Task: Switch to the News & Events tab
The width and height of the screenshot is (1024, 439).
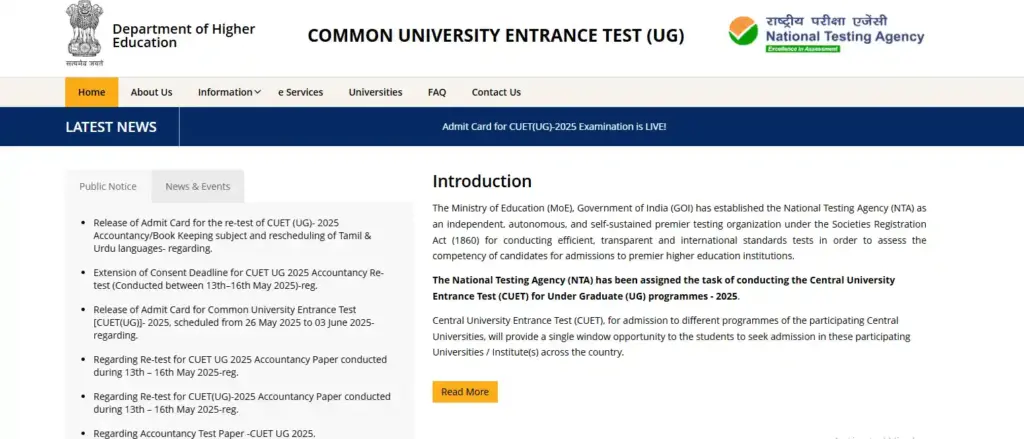Action: pos(198,186)
